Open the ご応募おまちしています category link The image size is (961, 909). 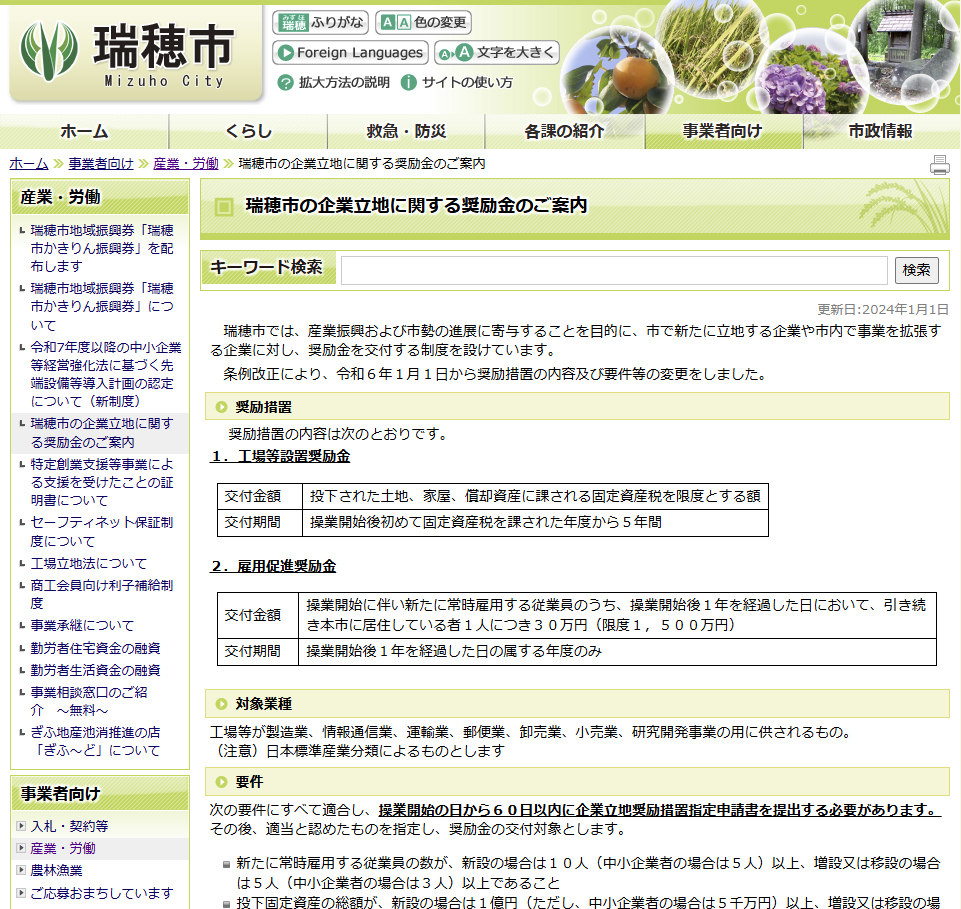102,893
